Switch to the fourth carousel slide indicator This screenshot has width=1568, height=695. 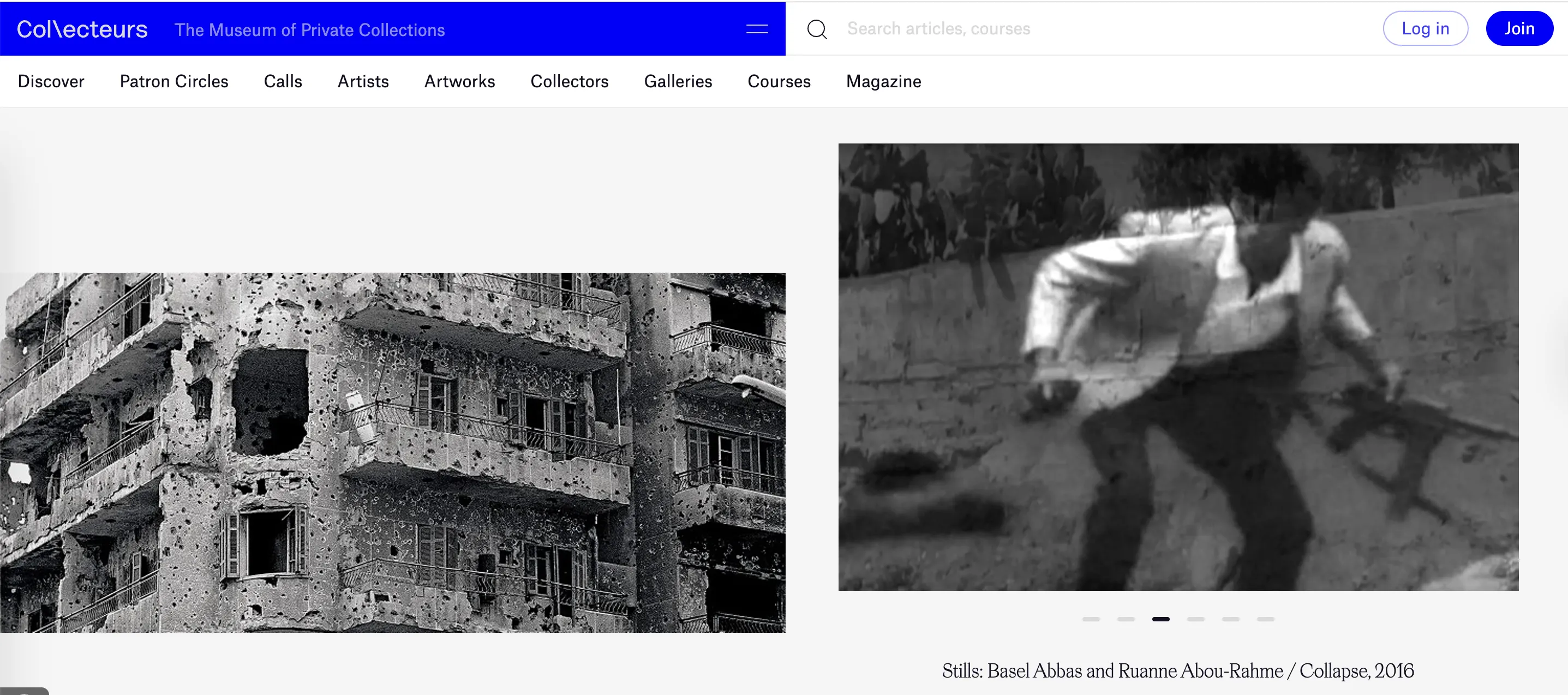click(x=1196, y=620)
